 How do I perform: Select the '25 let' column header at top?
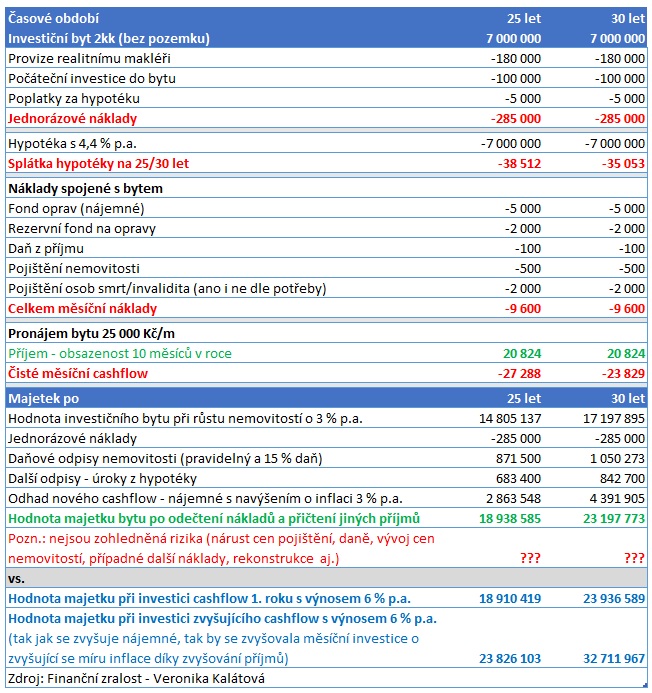(x=524, y=18)
